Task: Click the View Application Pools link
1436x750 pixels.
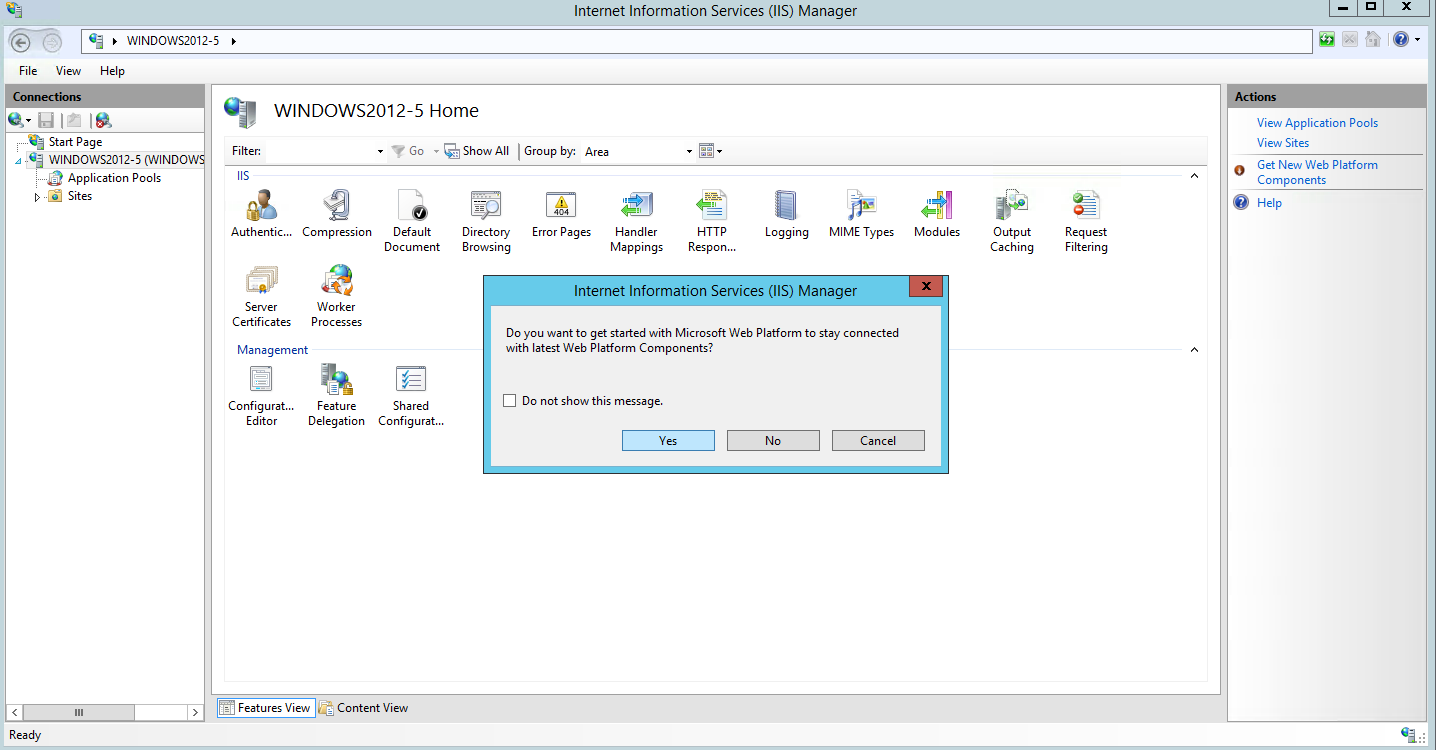Action: [1317, 123]
